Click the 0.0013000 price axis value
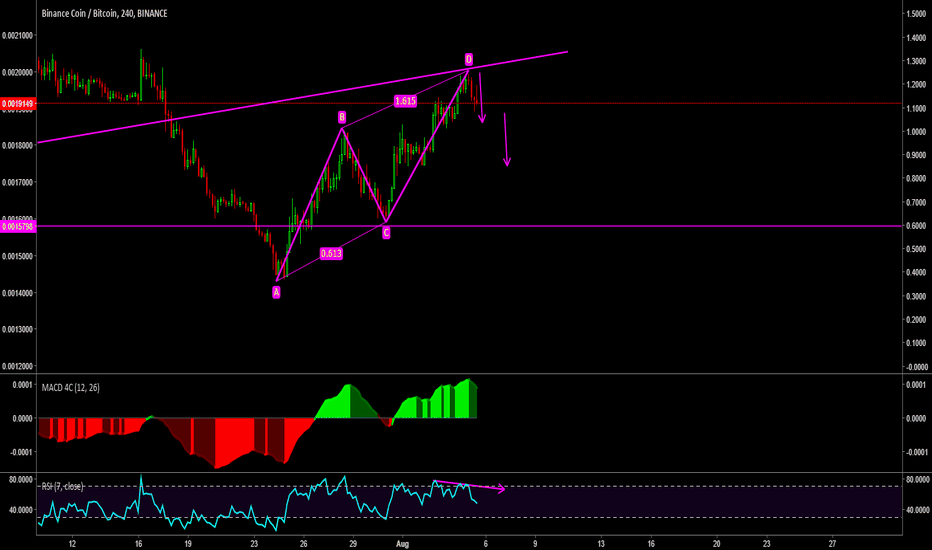 point(17,329)
